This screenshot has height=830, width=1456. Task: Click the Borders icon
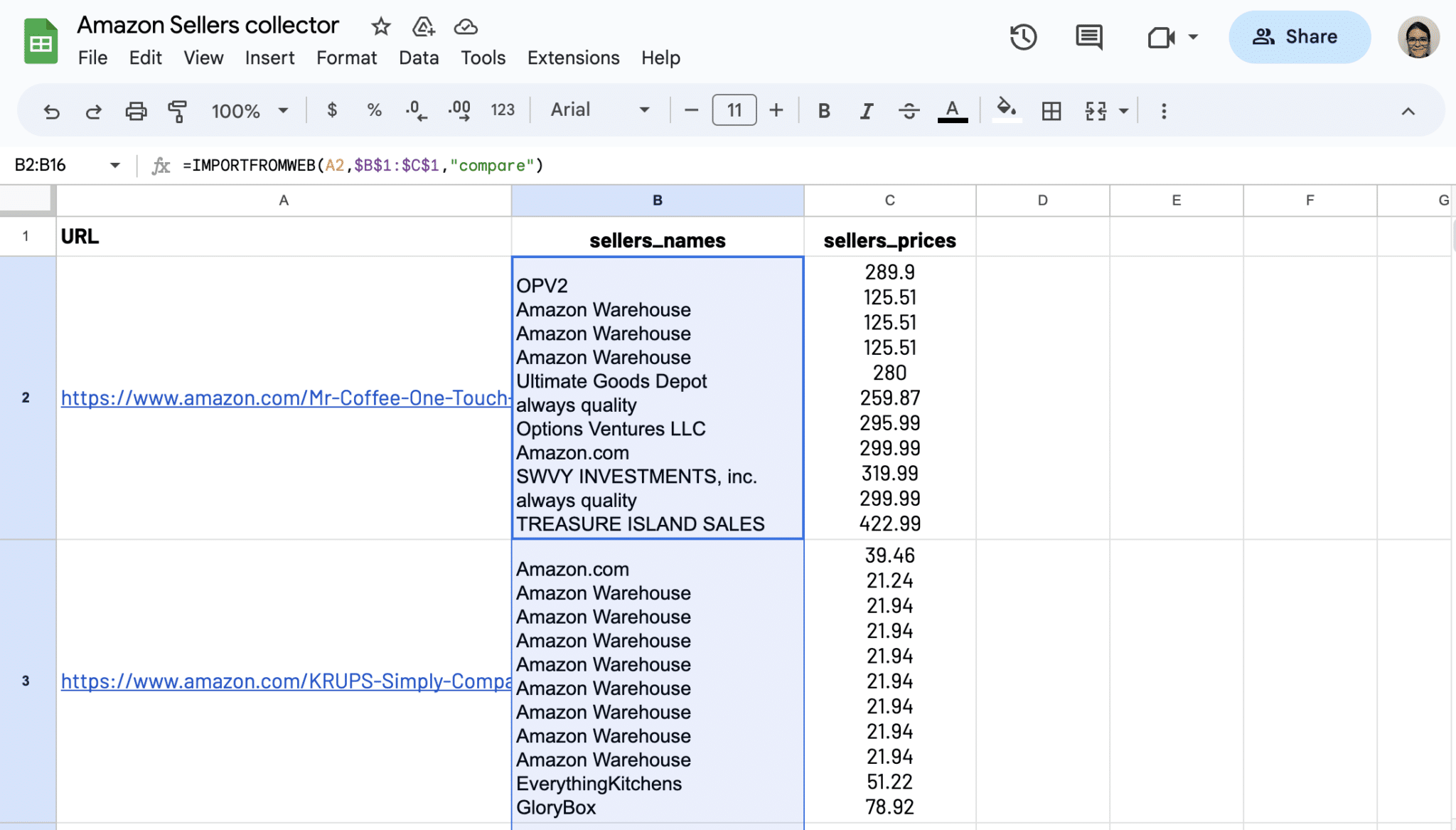point(1051,110)
